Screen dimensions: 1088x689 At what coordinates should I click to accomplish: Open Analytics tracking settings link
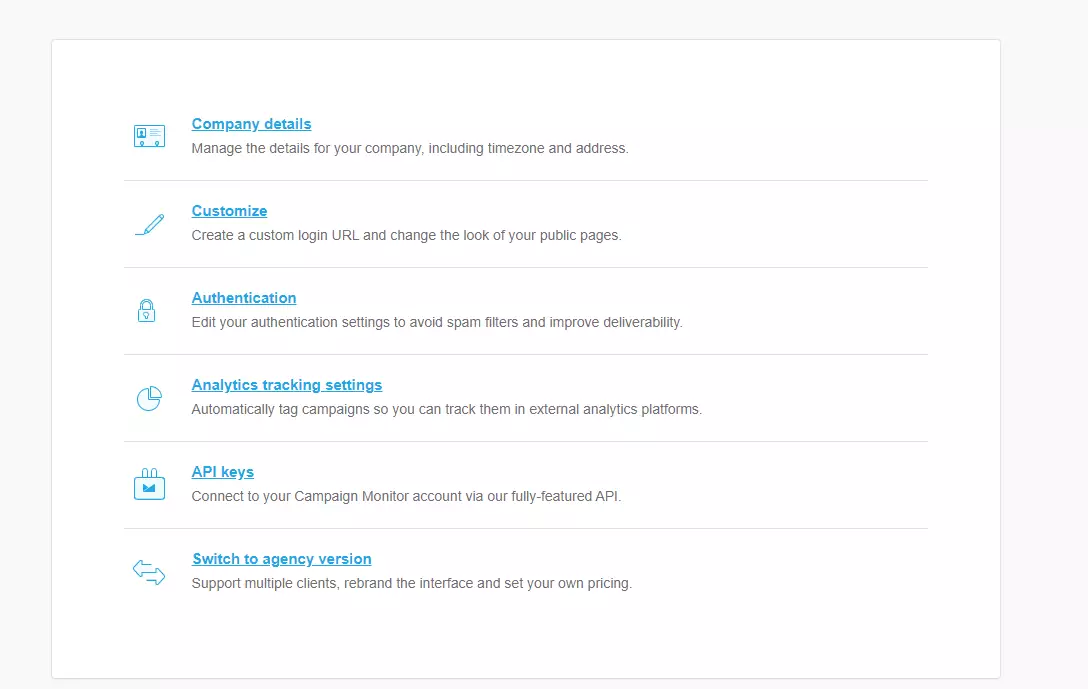(287, 384)
